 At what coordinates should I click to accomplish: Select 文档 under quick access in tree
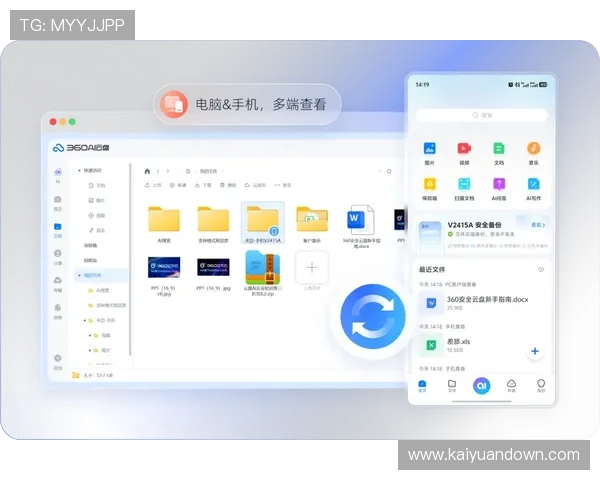click(97, 185)
